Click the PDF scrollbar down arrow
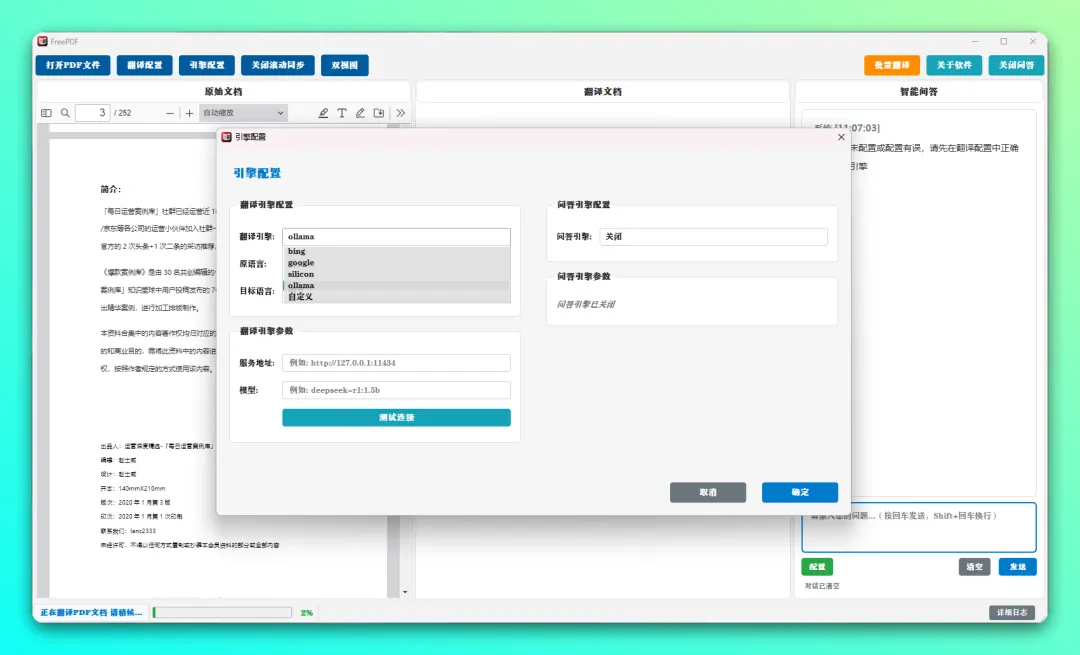This screenshot has height=655, width=1080. (405, 592)
